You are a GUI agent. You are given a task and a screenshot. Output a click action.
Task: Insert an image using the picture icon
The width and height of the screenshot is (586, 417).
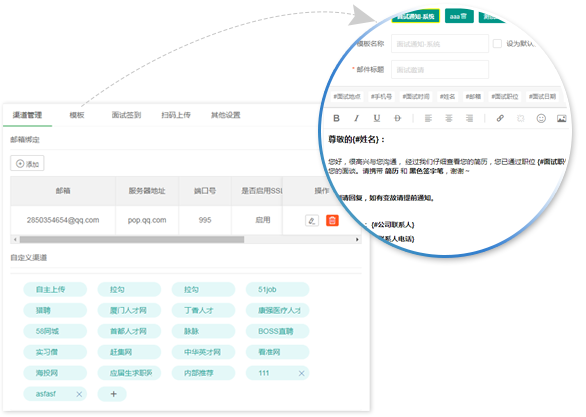(x=561, y=118)
